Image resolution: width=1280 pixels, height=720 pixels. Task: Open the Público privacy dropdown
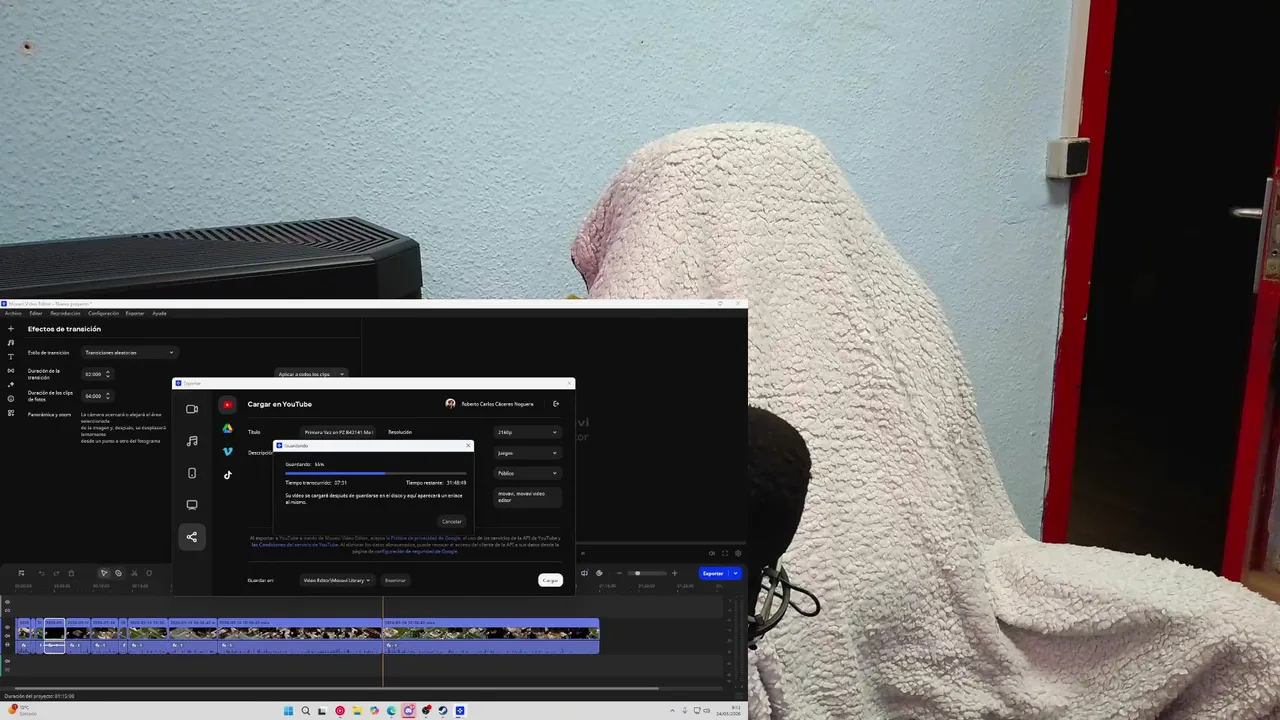(527, 473)
